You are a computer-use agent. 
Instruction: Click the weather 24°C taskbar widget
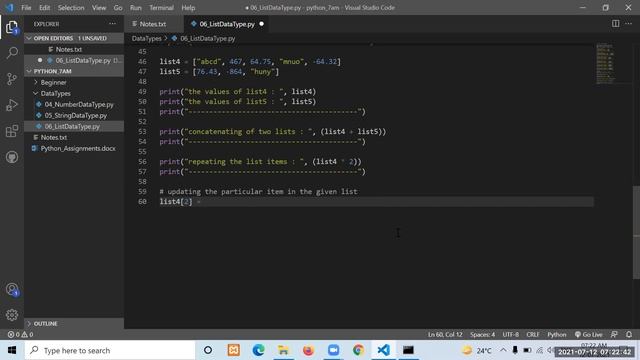477,350
